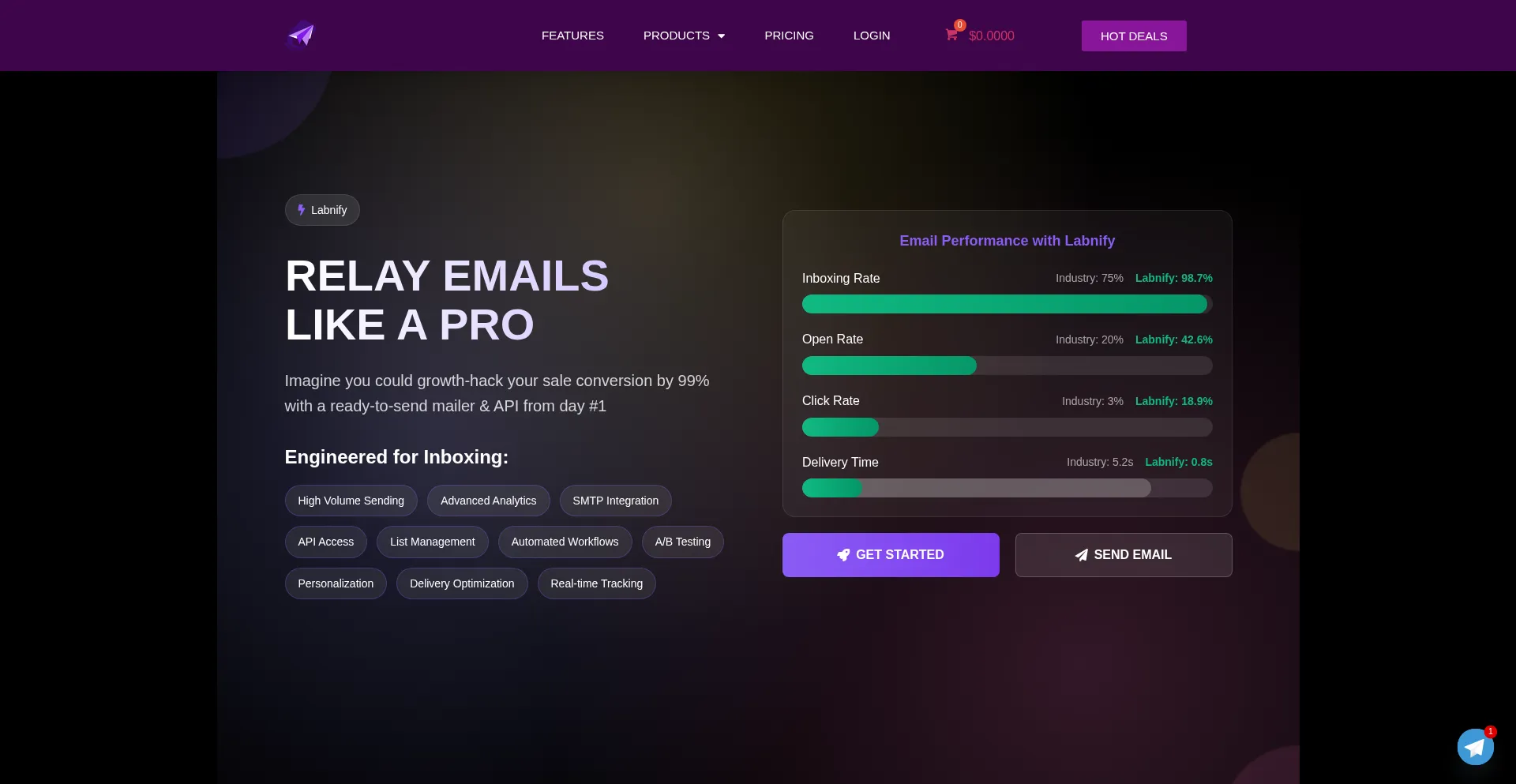Choose the Real-time Tracking pill

pos(596,583)
